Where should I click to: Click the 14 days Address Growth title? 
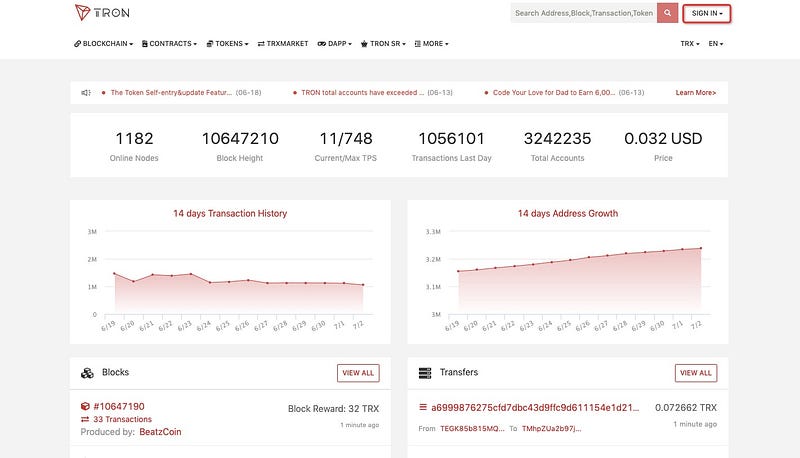pyautogui.click(x=568, y=214)
